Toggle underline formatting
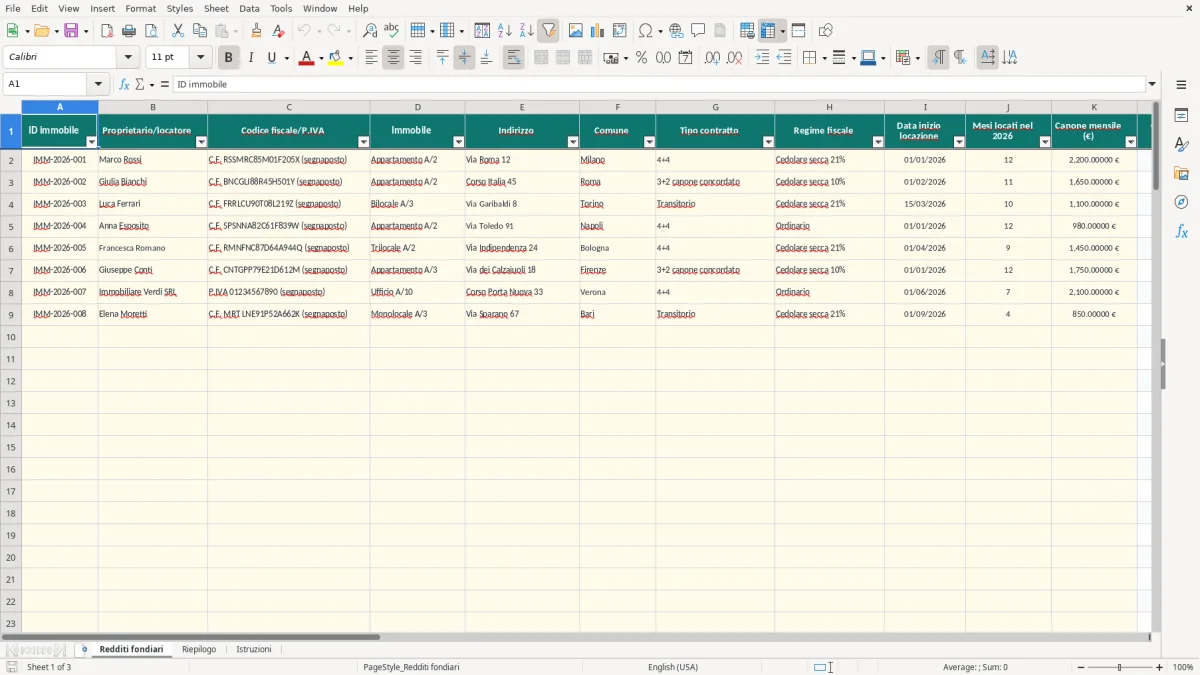This screenshot has width=1200, height=675. [271, 58]
